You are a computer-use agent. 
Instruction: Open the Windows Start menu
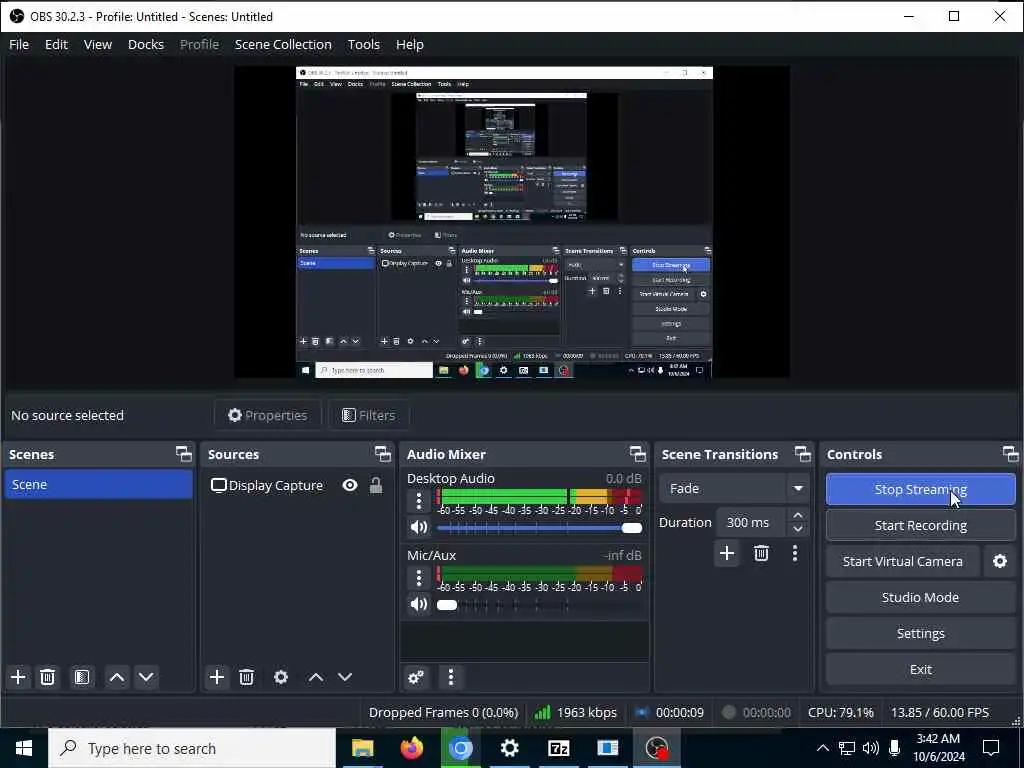tap(24, 748)
